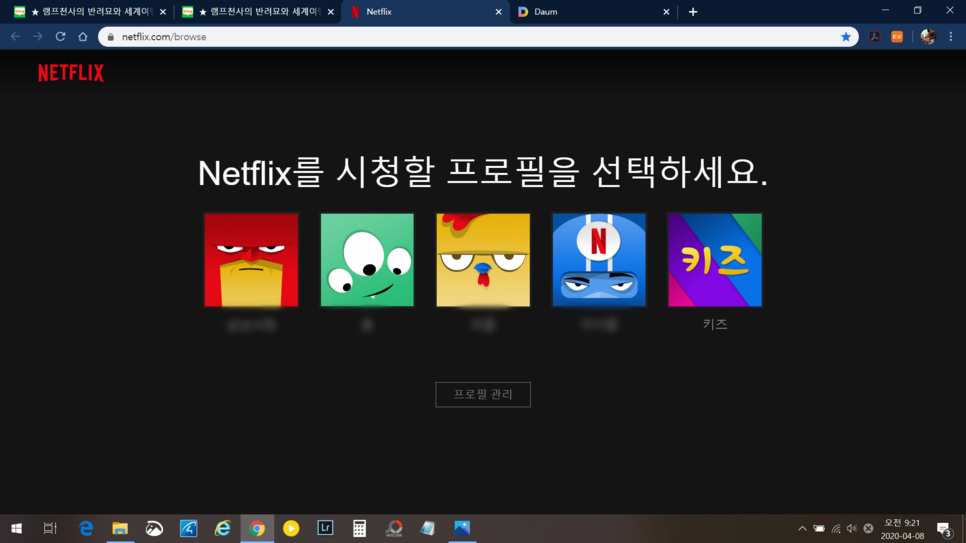Switch to the Netflix browser tab
Screen dimensions: 966x543
point(425,12)
